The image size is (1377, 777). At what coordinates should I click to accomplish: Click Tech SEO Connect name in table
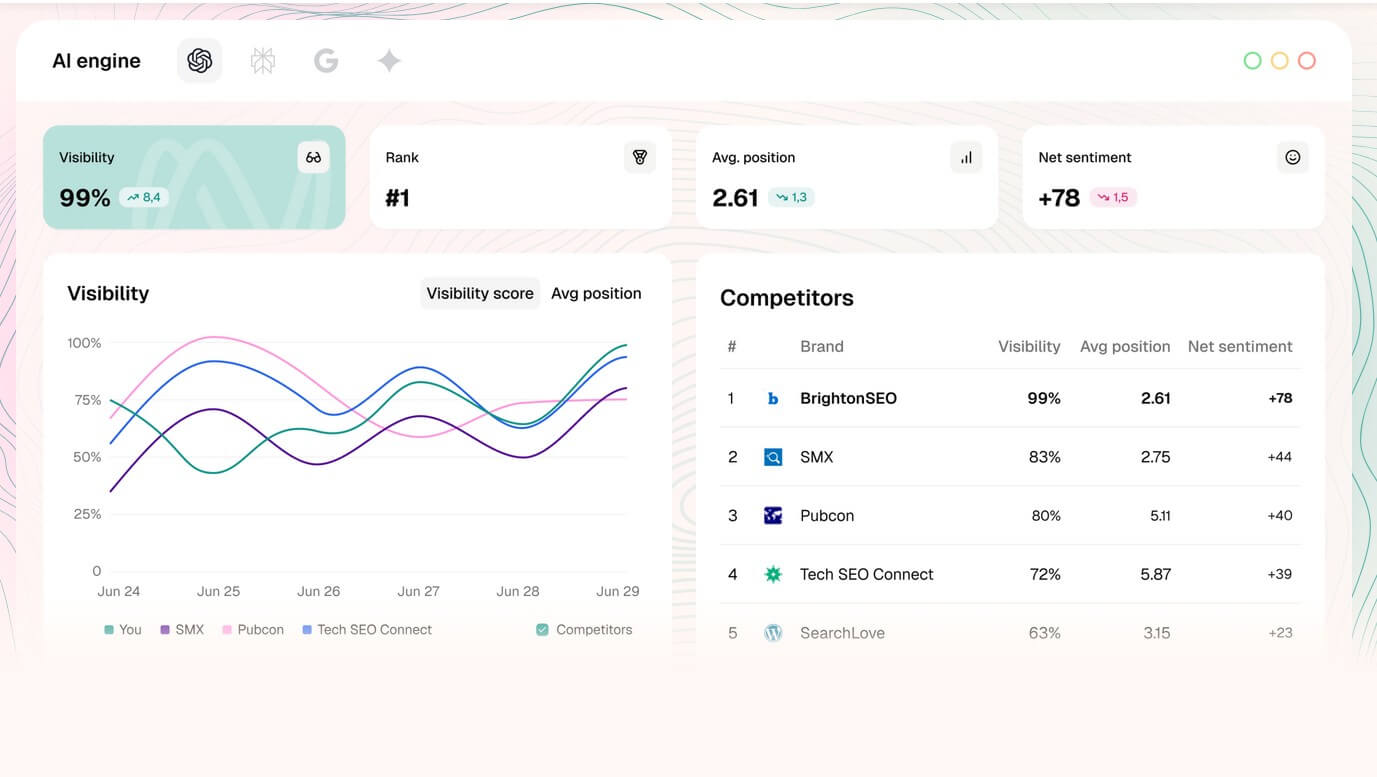[867, 574]
